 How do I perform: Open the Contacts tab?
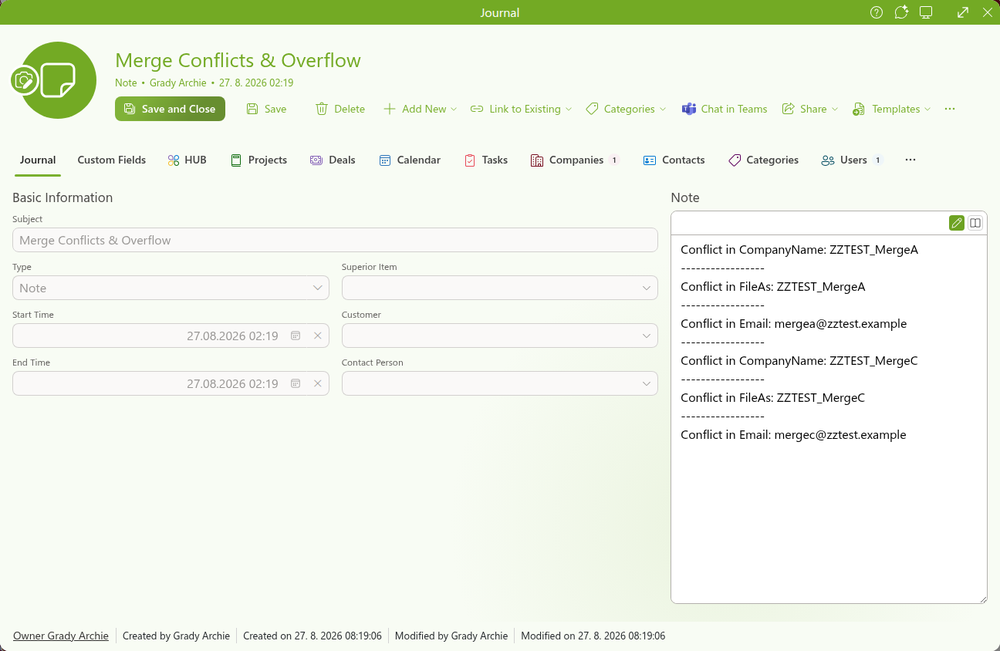coord(673,160)
